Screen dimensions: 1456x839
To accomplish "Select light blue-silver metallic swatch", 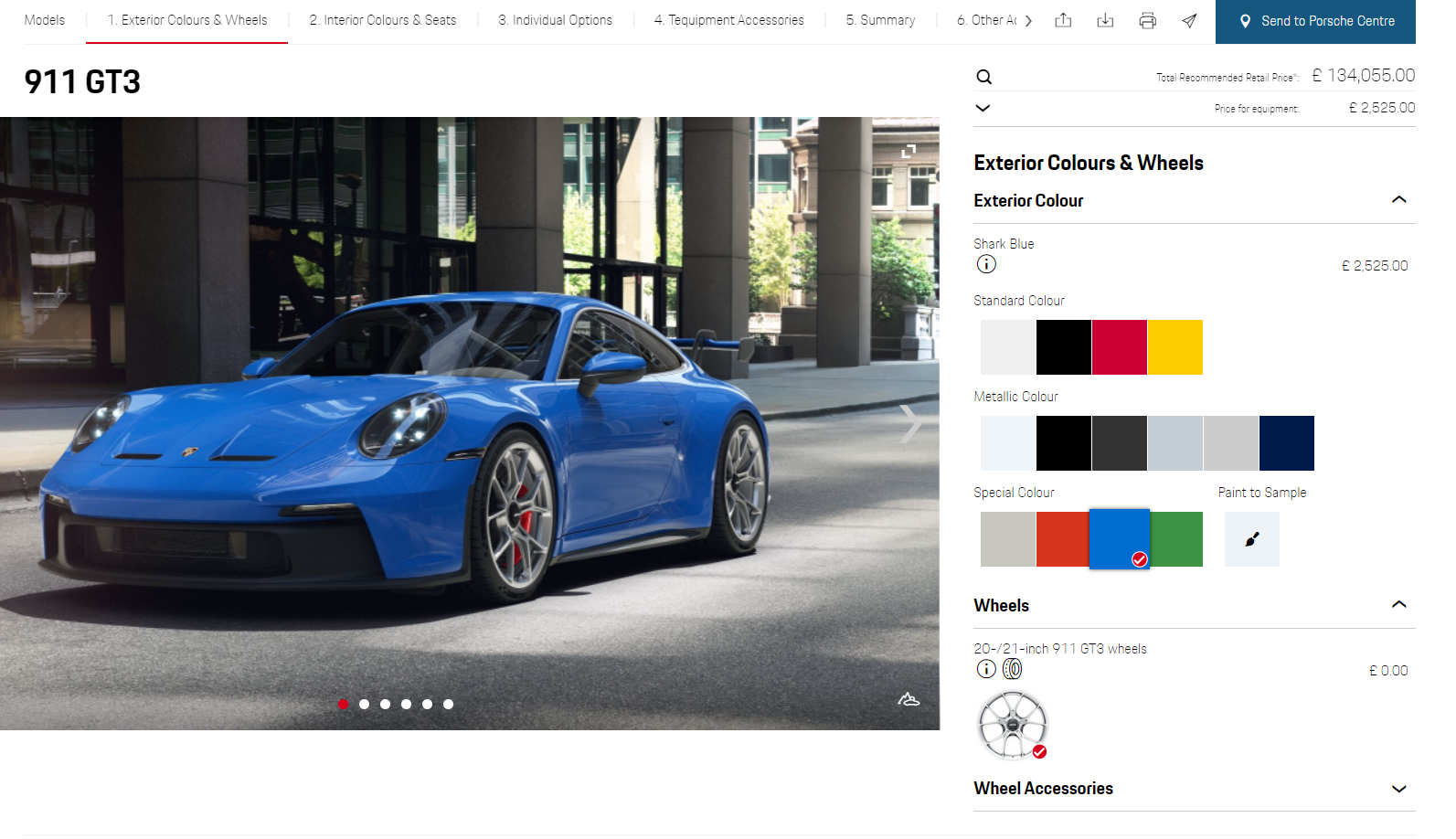I will pyautogui.click(x=1175, y=443).
